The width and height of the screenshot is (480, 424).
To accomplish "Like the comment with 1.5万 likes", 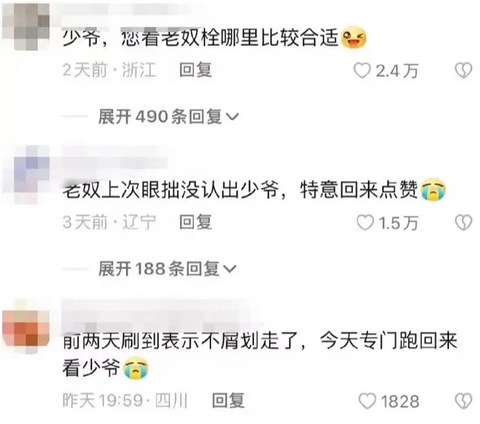I will point(365,222).
